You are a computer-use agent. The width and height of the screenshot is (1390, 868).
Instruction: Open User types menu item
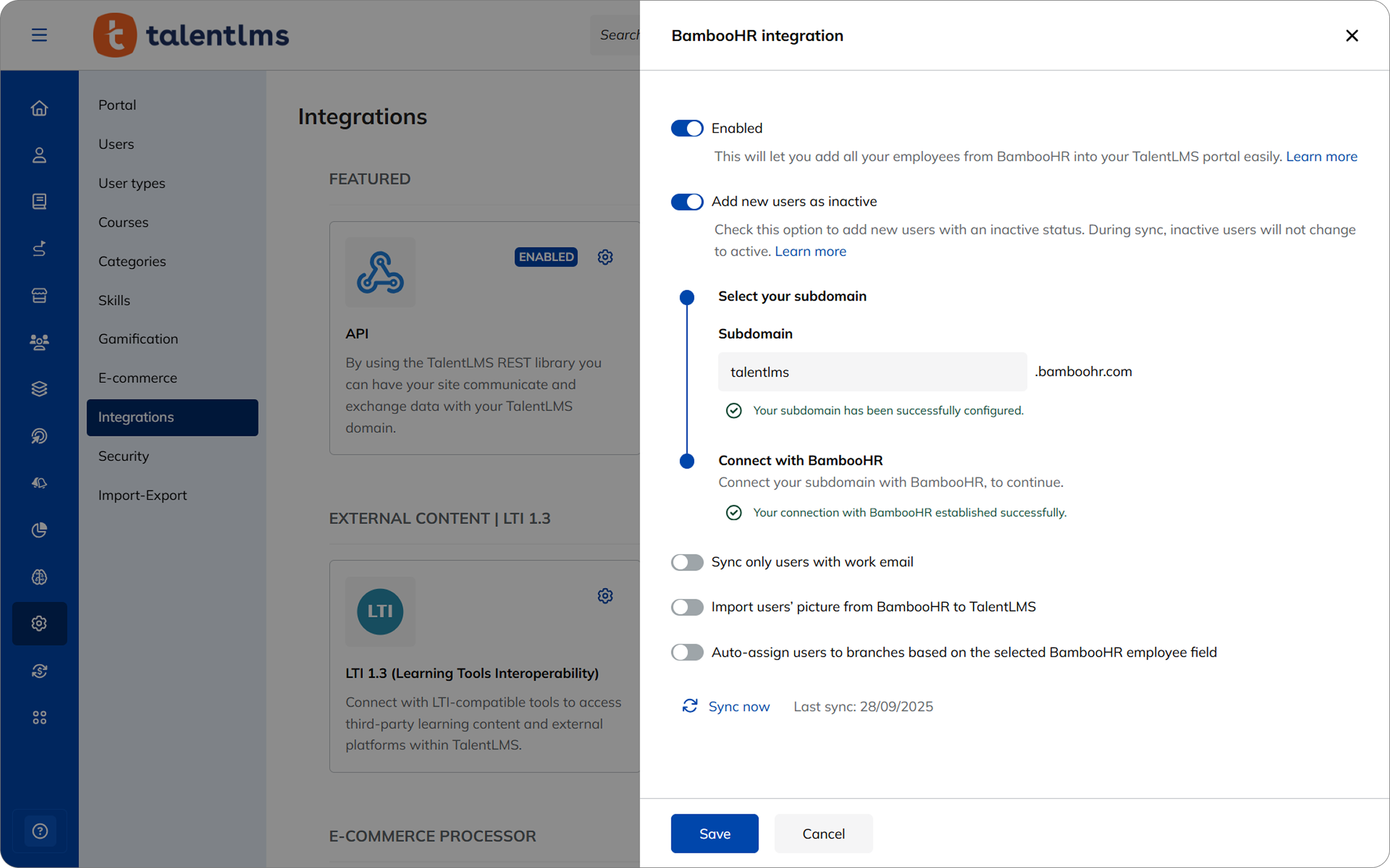(x=172, y=183)
